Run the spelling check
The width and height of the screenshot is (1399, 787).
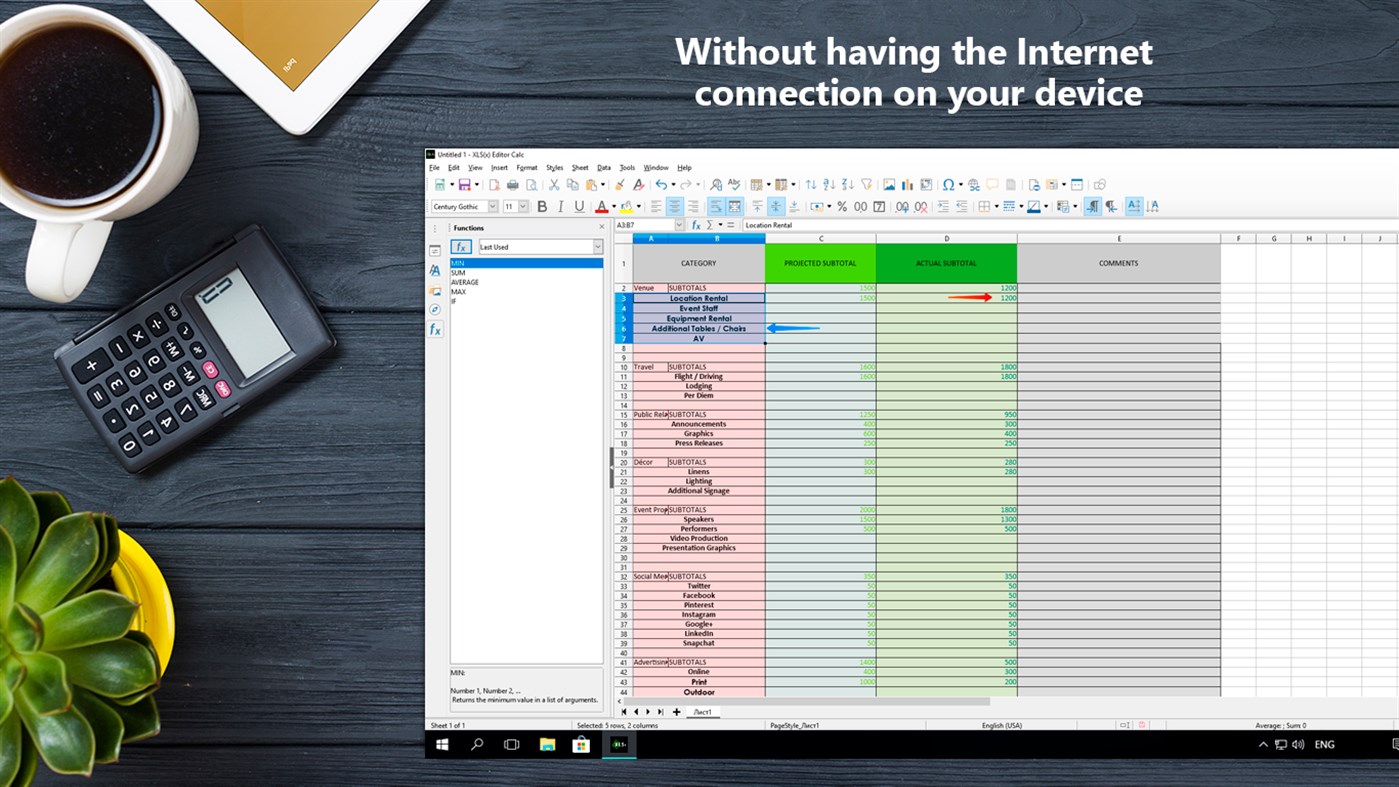(x=735, y=184)
